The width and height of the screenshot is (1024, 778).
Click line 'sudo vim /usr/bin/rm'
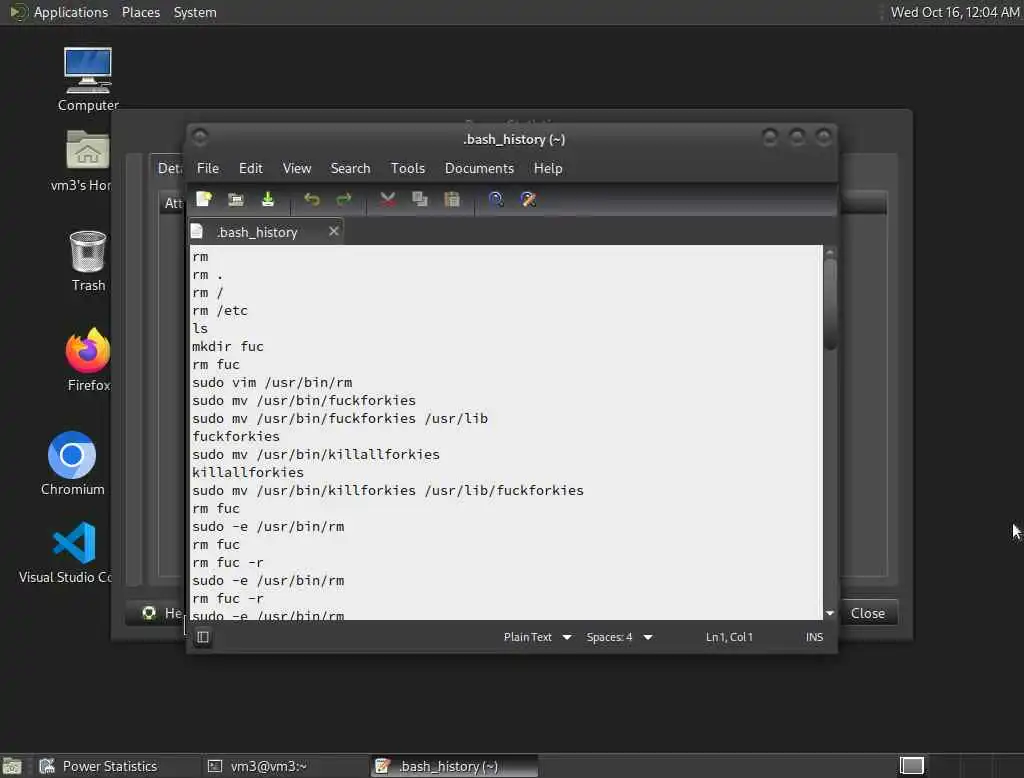point(272,382)
